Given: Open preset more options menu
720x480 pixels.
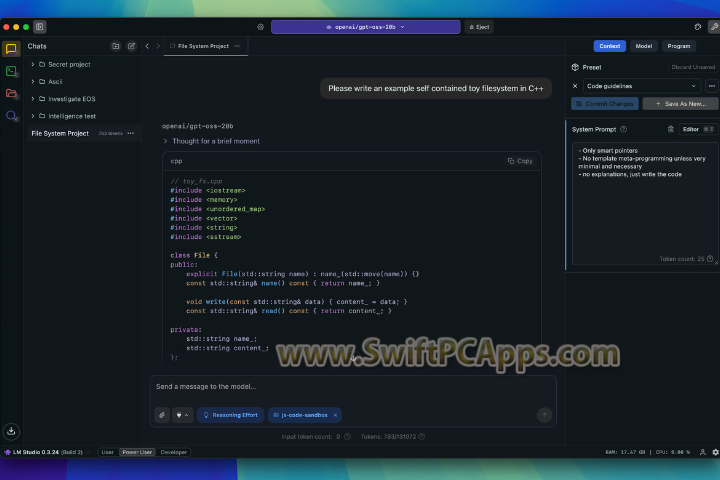Looking at the screenshot, I should [x=712, y=86].
